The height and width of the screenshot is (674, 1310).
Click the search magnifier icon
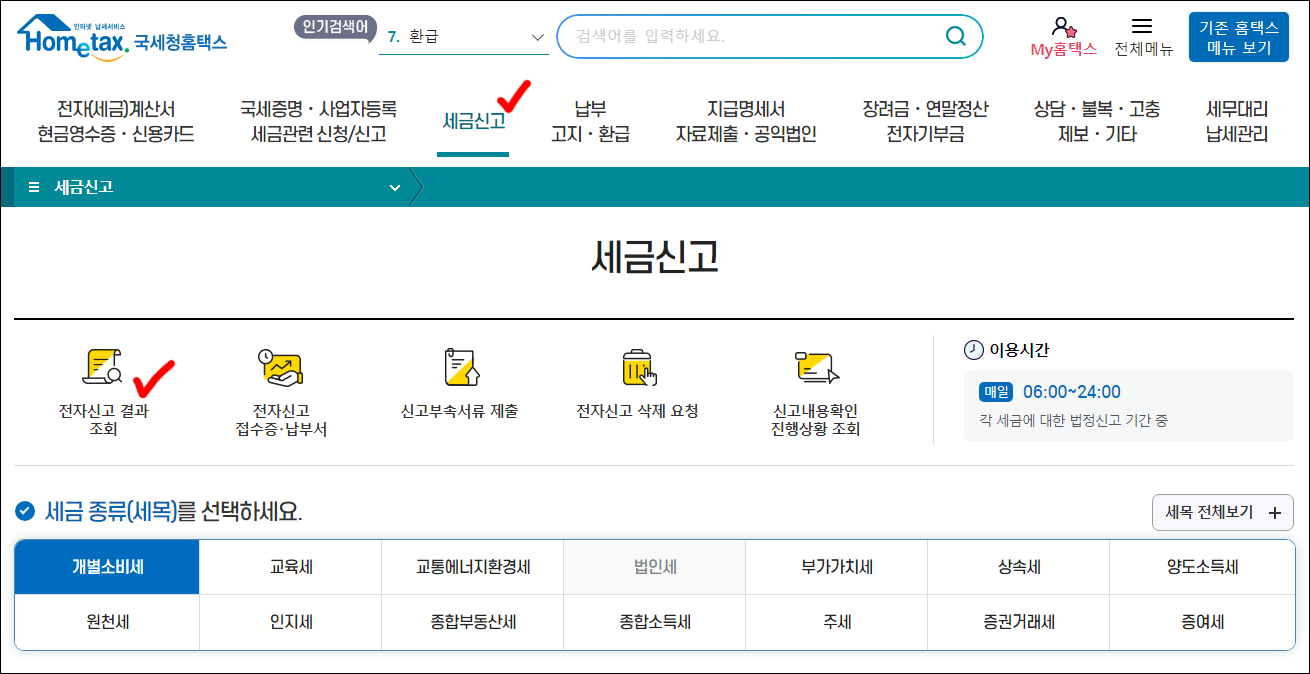pyautogui.click(x=954, y=36)
